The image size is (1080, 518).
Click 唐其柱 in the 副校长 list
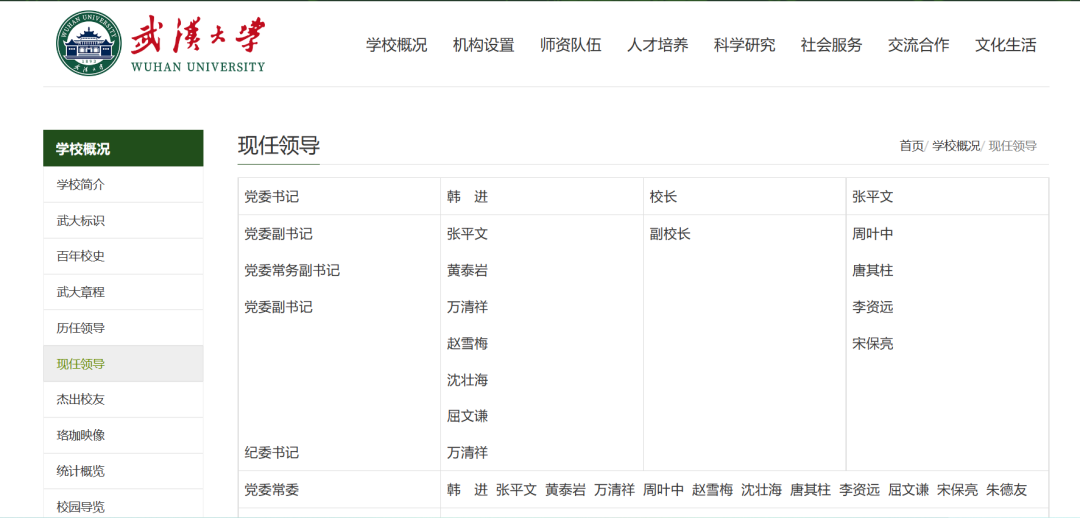[x=873, y=271]
